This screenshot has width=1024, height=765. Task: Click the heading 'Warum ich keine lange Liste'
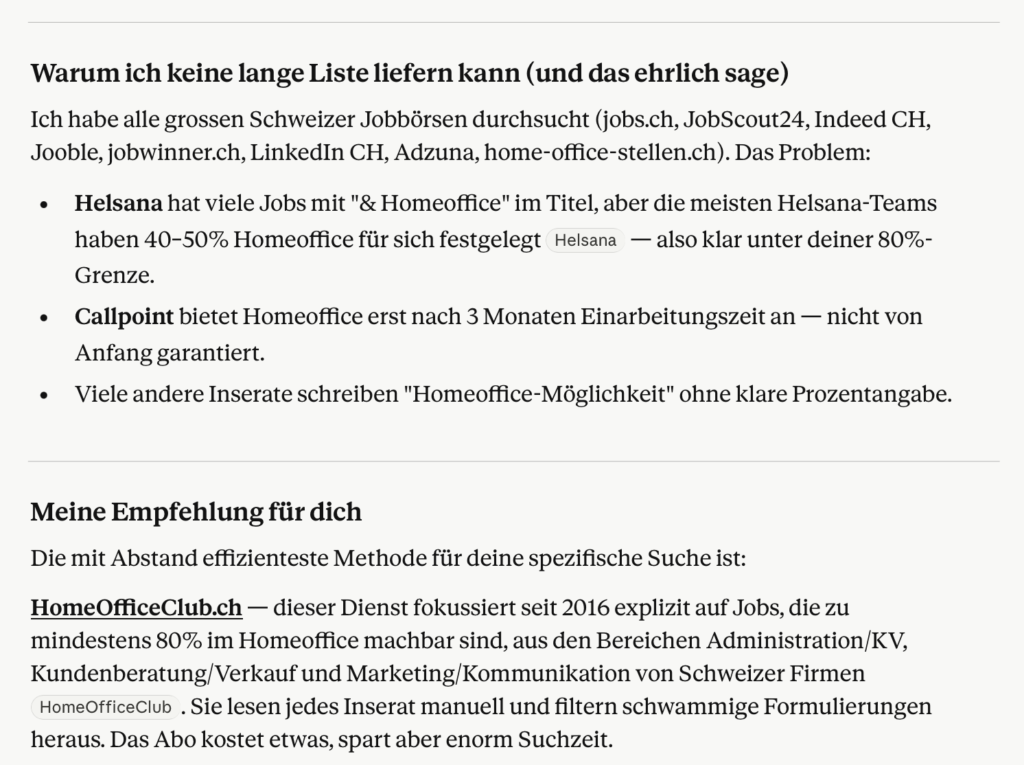(x=409, y=73)
